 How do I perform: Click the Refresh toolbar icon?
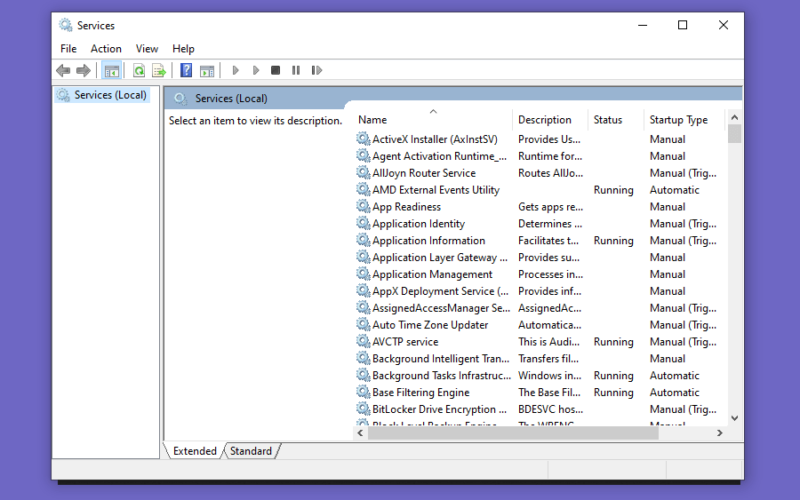point(139,70)
